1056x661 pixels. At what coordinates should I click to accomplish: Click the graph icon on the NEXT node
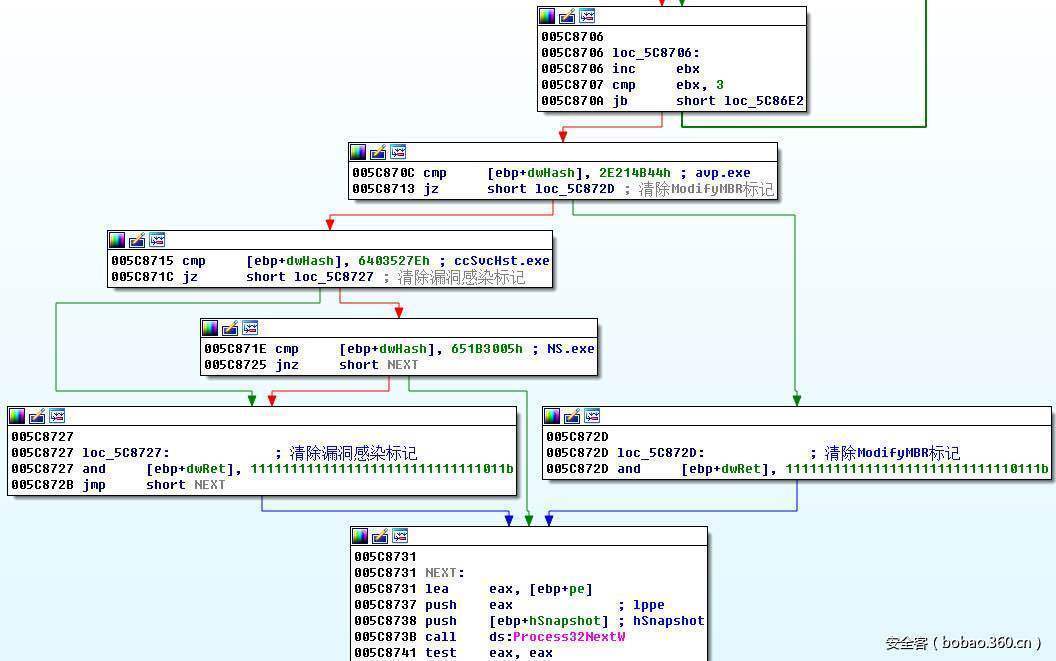(400, 536)
